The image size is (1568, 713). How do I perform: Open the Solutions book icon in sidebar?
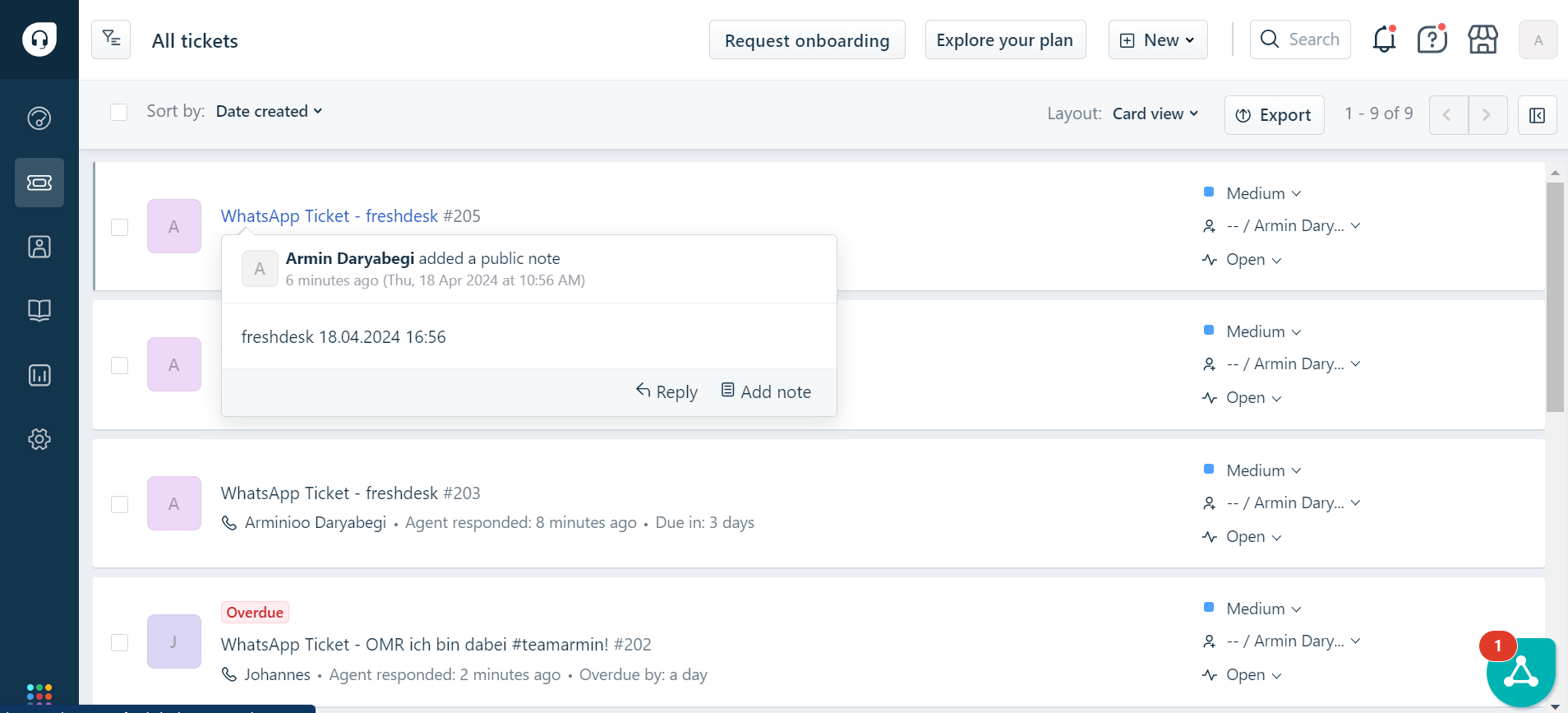39,311
